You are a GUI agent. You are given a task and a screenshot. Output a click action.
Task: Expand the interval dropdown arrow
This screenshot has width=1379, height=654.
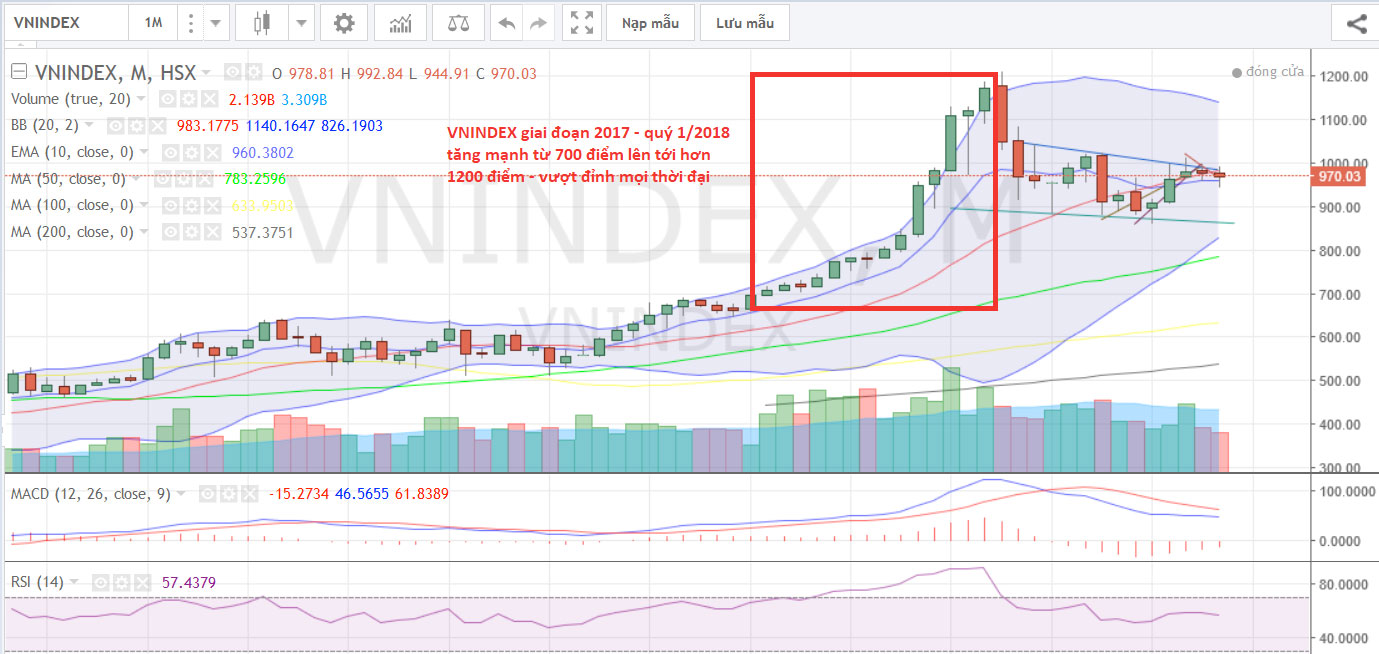point(216,22)
